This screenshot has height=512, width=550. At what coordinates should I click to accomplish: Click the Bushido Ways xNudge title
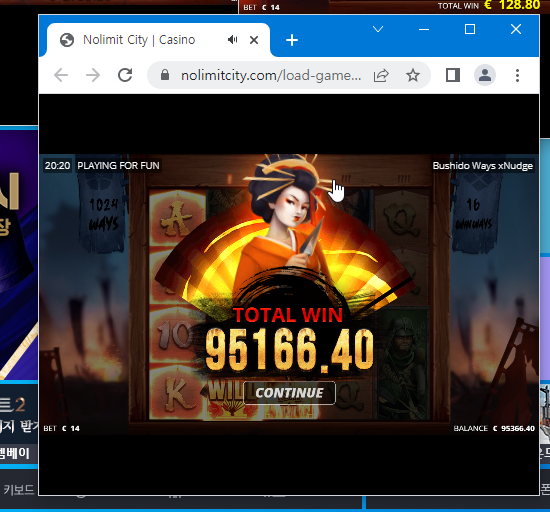(x=483, y=166)
